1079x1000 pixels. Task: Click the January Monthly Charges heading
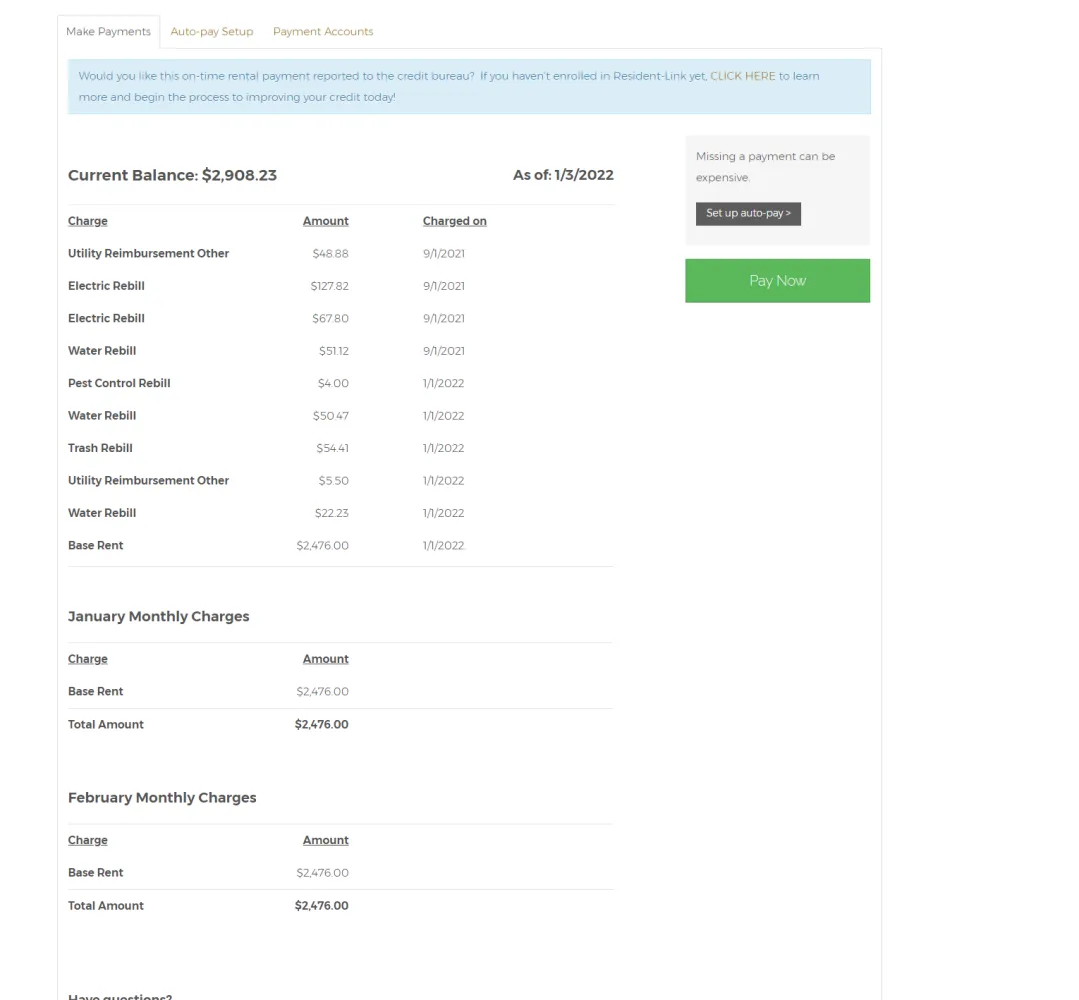point(158,617)
